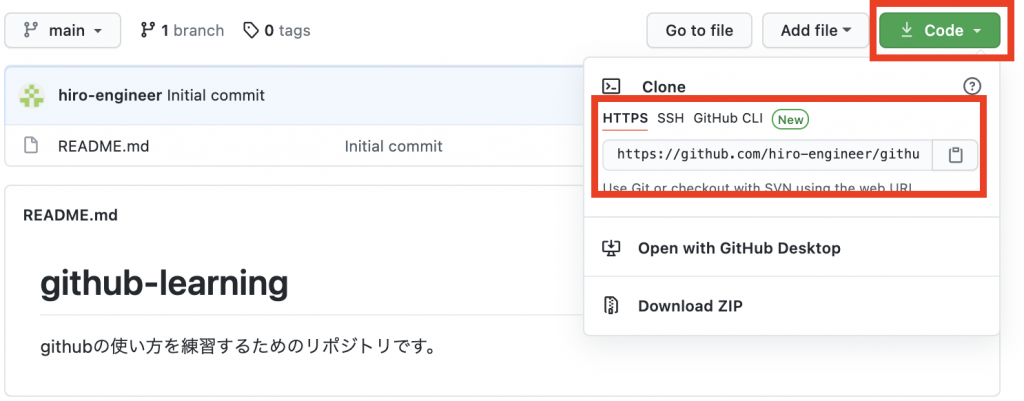Open the hiro-engineer author link
Image resolution: width=1024 pixels, height=401 pixels.
[110, 96]
